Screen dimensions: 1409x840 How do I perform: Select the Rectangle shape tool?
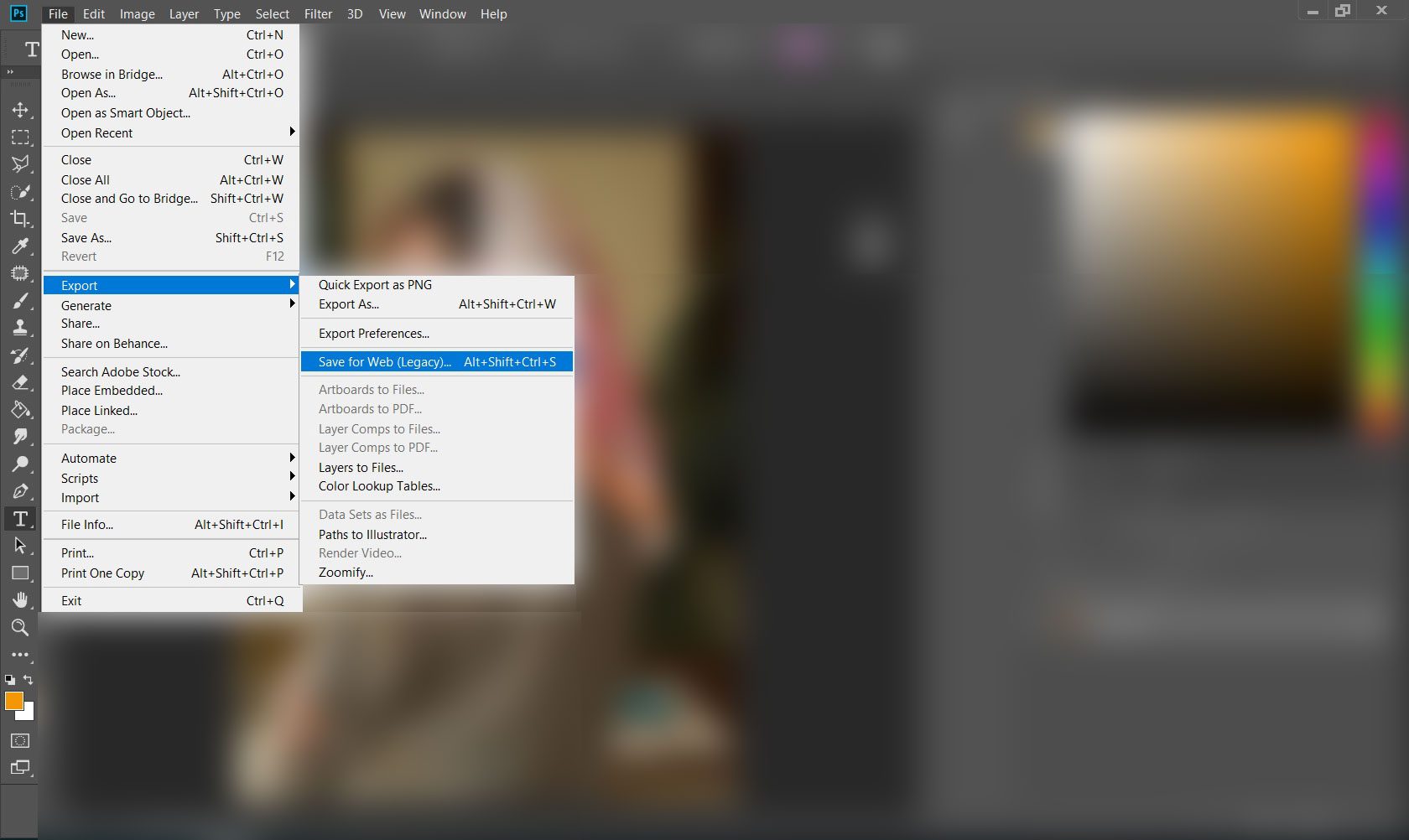[20, 573]
